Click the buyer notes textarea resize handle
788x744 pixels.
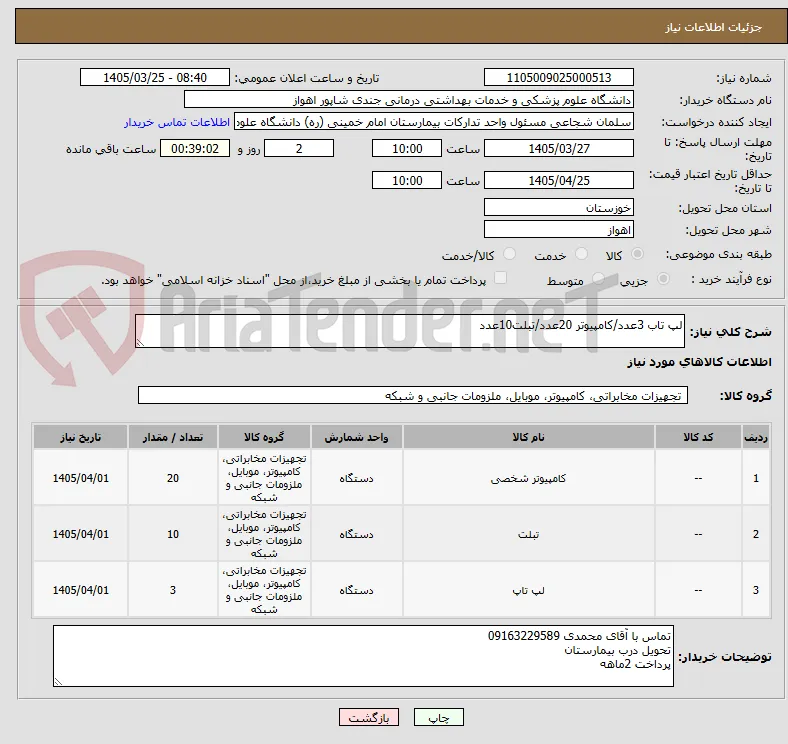(58, 682)
